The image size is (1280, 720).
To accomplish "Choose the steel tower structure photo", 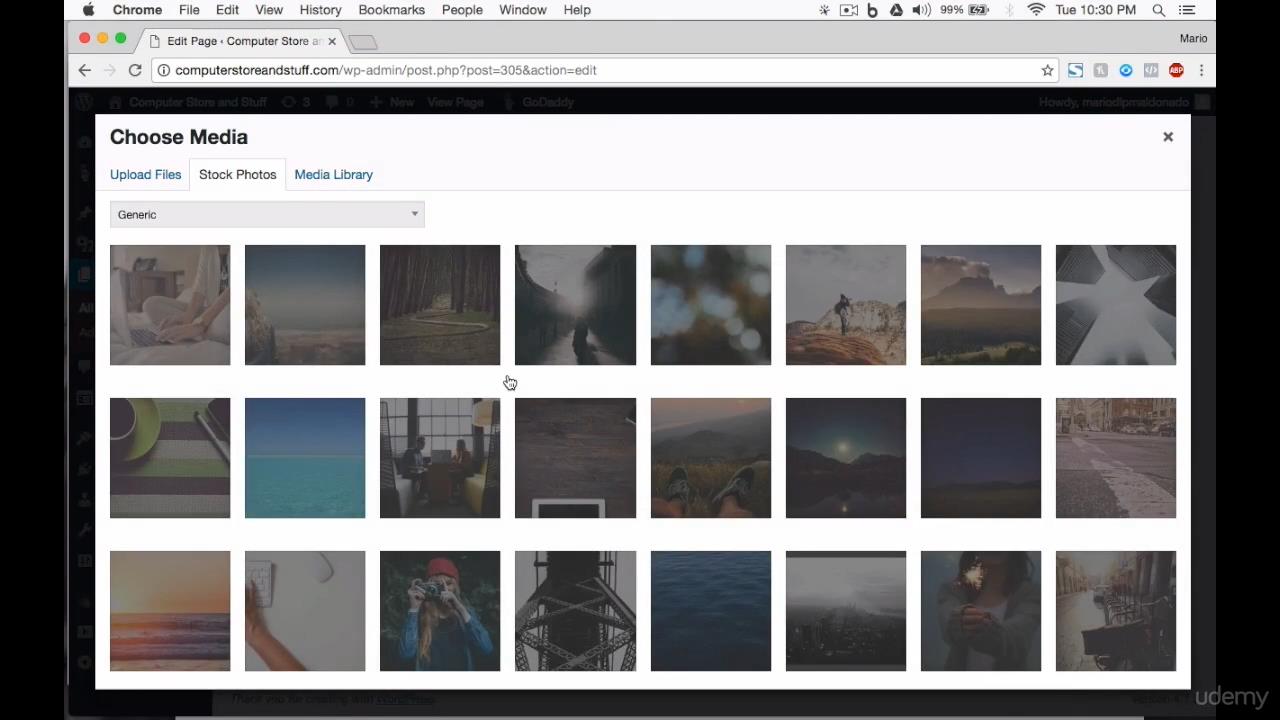I will [x=575, y=611].
